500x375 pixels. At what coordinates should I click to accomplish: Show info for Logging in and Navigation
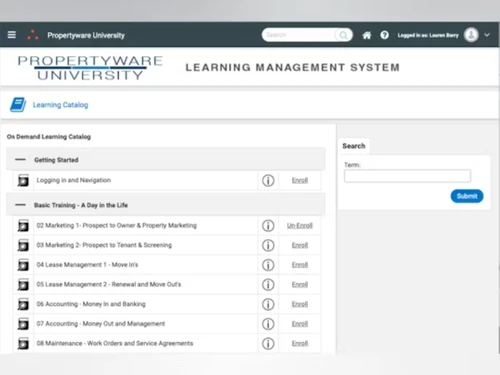tap(268, 180)
